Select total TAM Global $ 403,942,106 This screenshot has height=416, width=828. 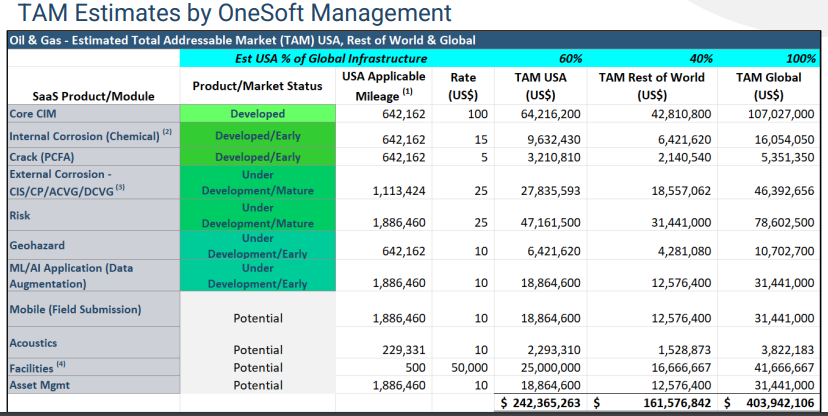pos(769,403)
